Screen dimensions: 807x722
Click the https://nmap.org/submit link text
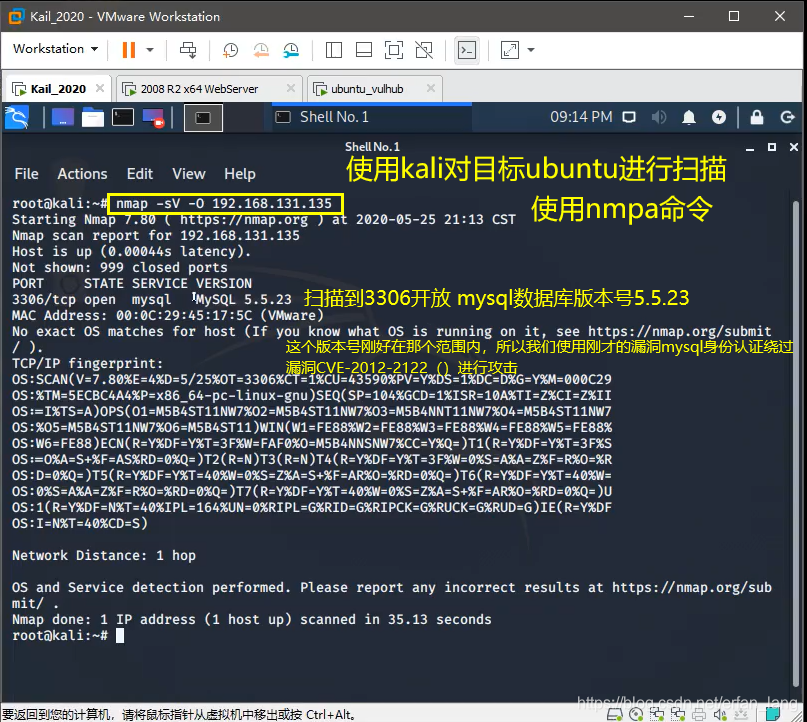pyautogui.click(x=679, y=331)
